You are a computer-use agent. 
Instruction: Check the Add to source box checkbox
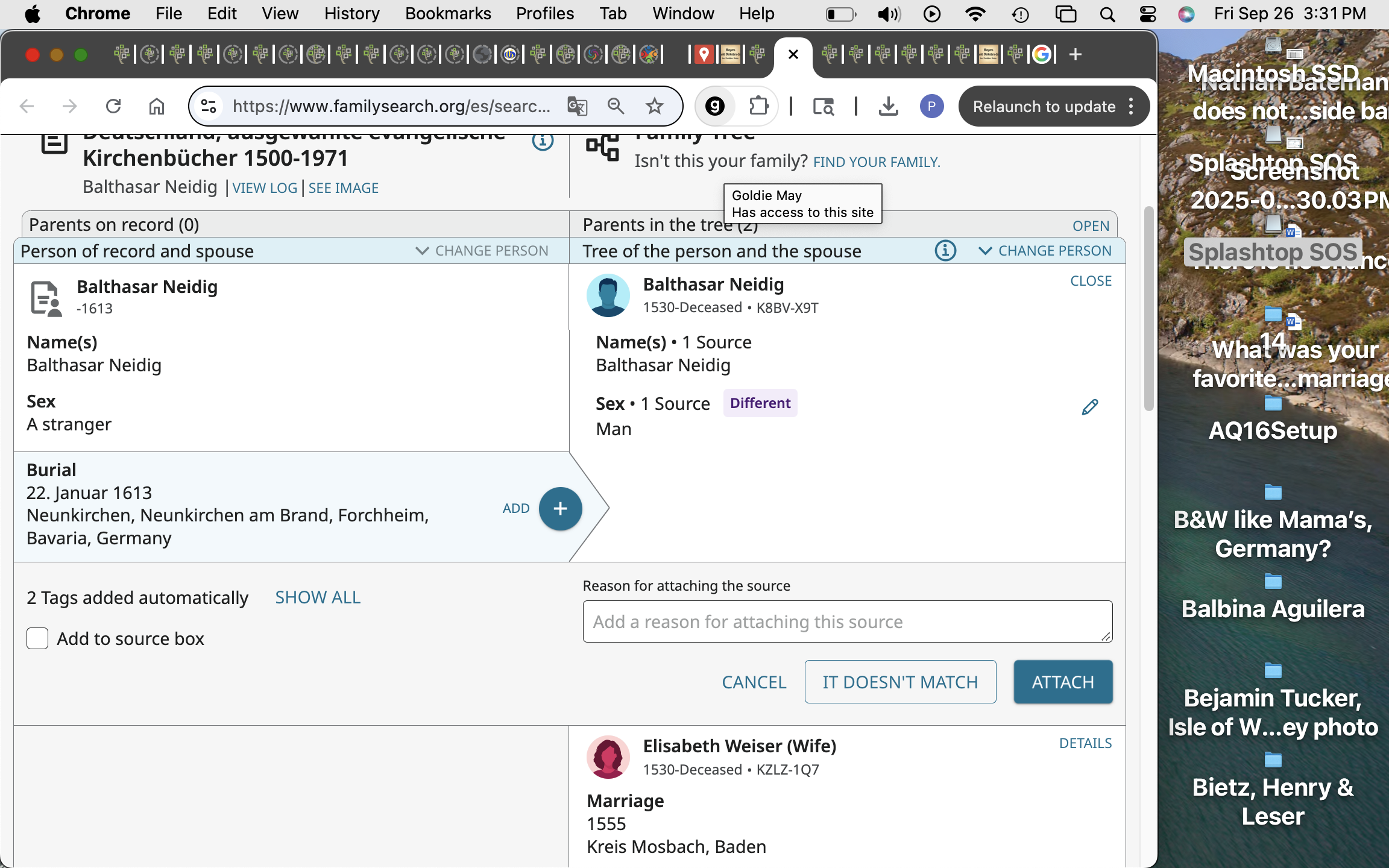(37, 638)
